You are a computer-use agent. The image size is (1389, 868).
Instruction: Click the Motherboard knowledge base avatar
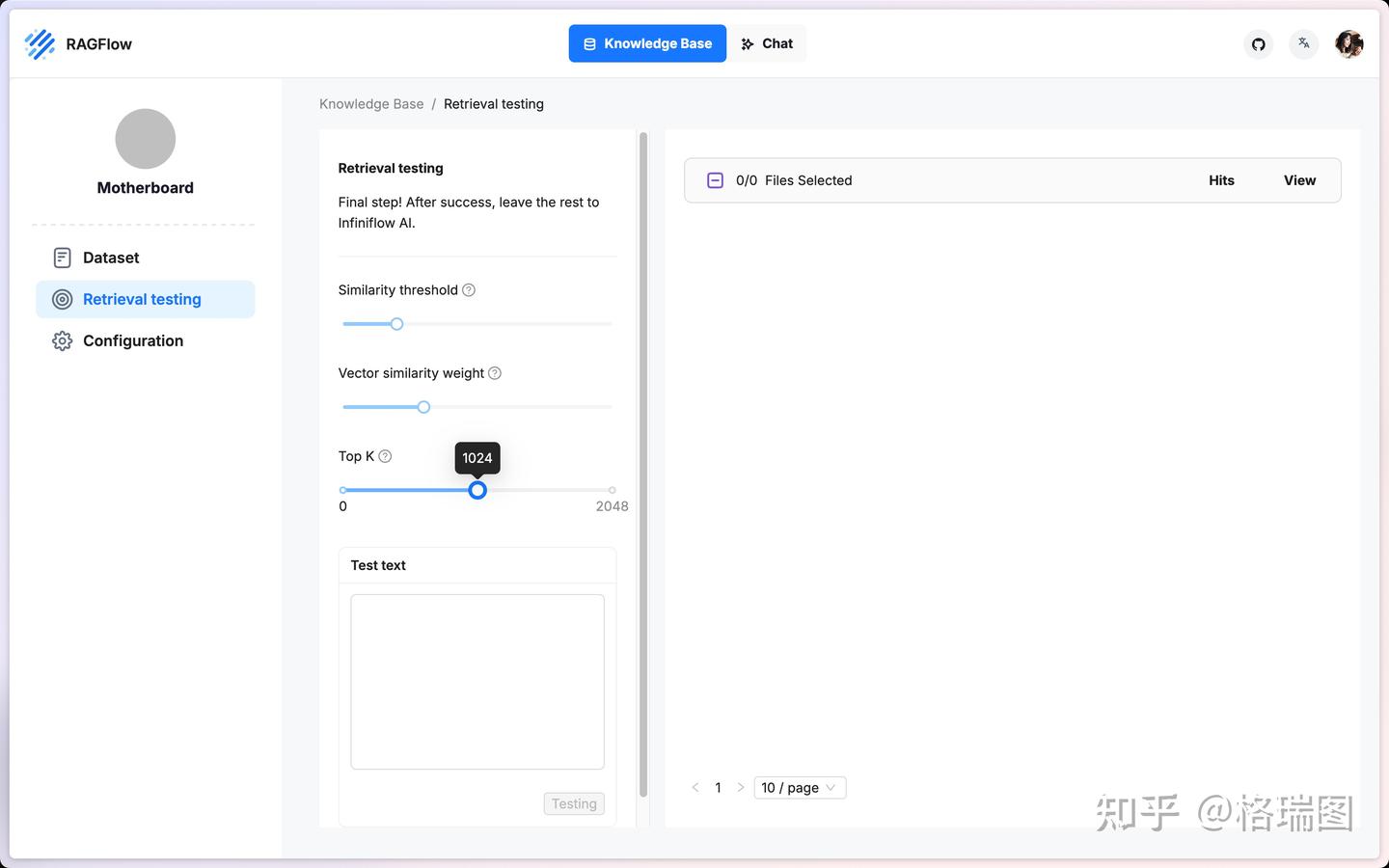pyautogui.click(x=146, y=139)
